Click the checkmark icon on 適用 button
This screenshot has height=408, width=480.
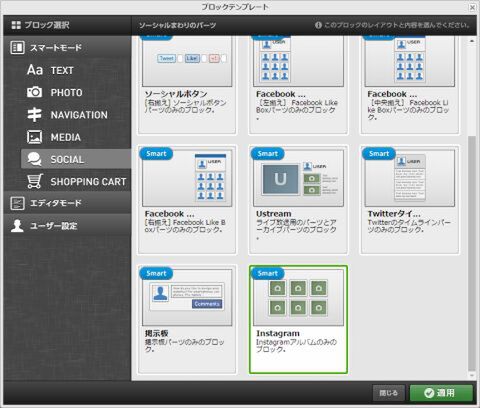(x=429, y=393)
